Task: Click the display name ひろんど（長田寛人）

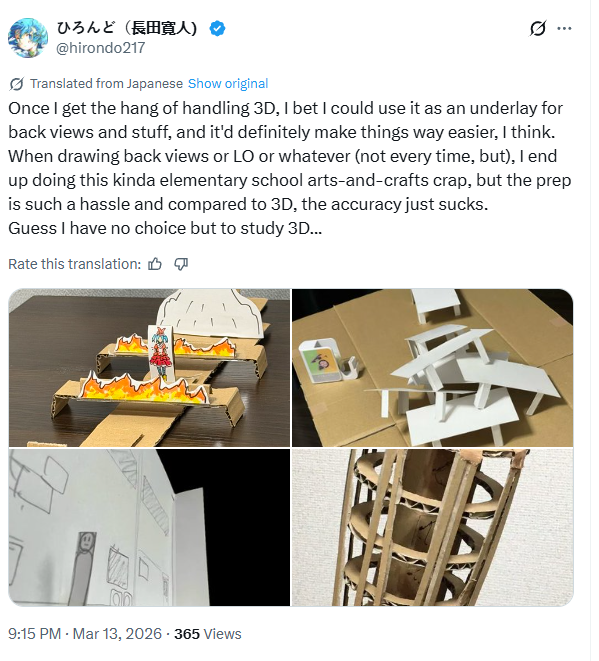Action: [127, 28]
